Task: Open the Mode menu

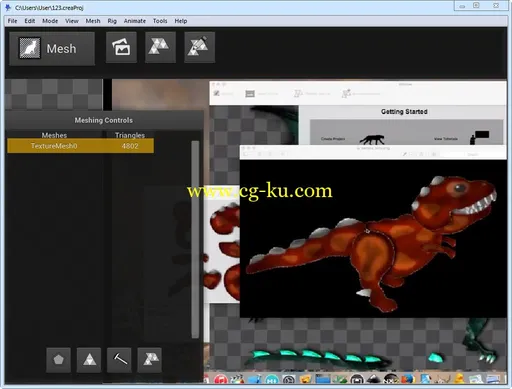Action: click(50, 21)
